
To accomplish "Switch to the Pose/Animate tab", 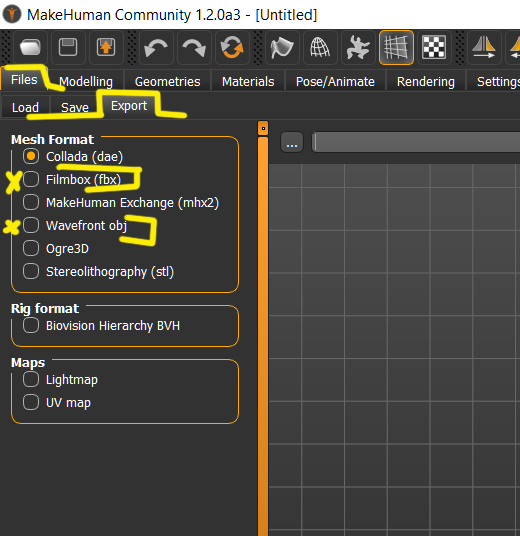I will pyautogui.click(x=335, y=81).
